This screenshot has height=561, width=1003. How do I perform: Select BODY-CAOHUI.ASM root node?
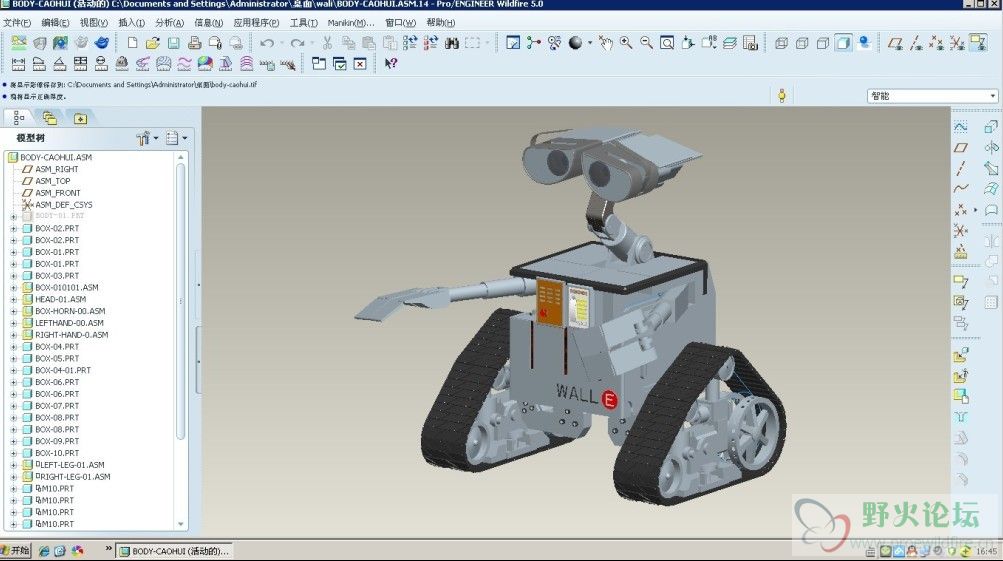[x=56, y=157]
